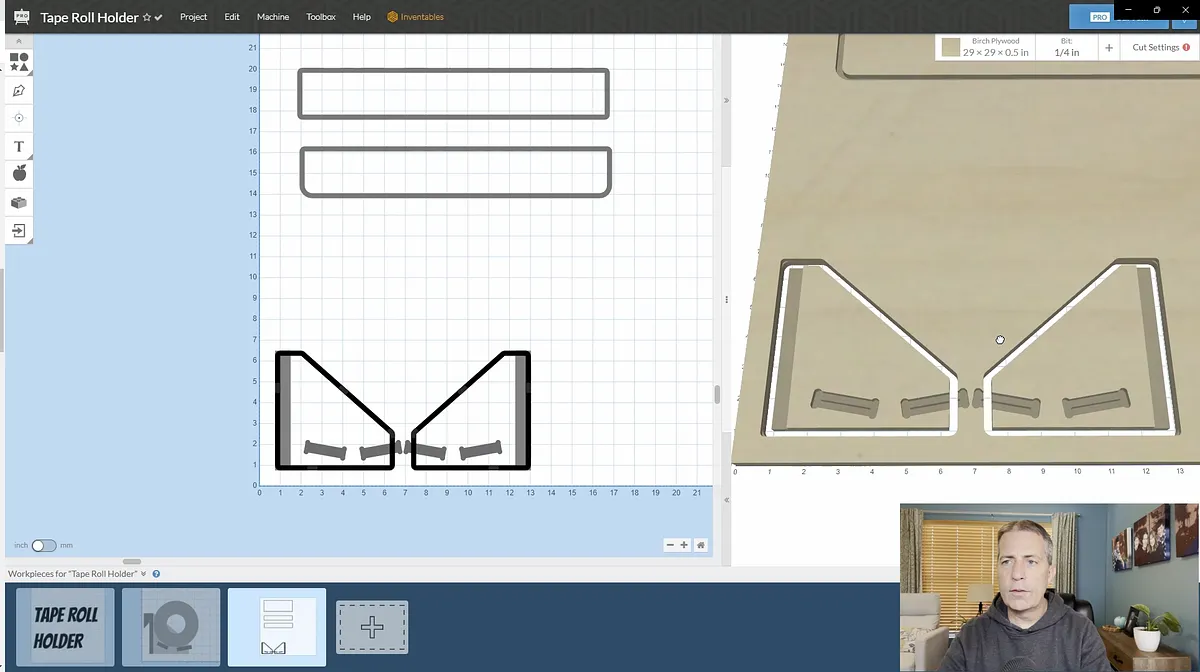This screenshot has width=1200, height=672.
Task: Zoom out with the minus button
Action: tap(670, 545)
